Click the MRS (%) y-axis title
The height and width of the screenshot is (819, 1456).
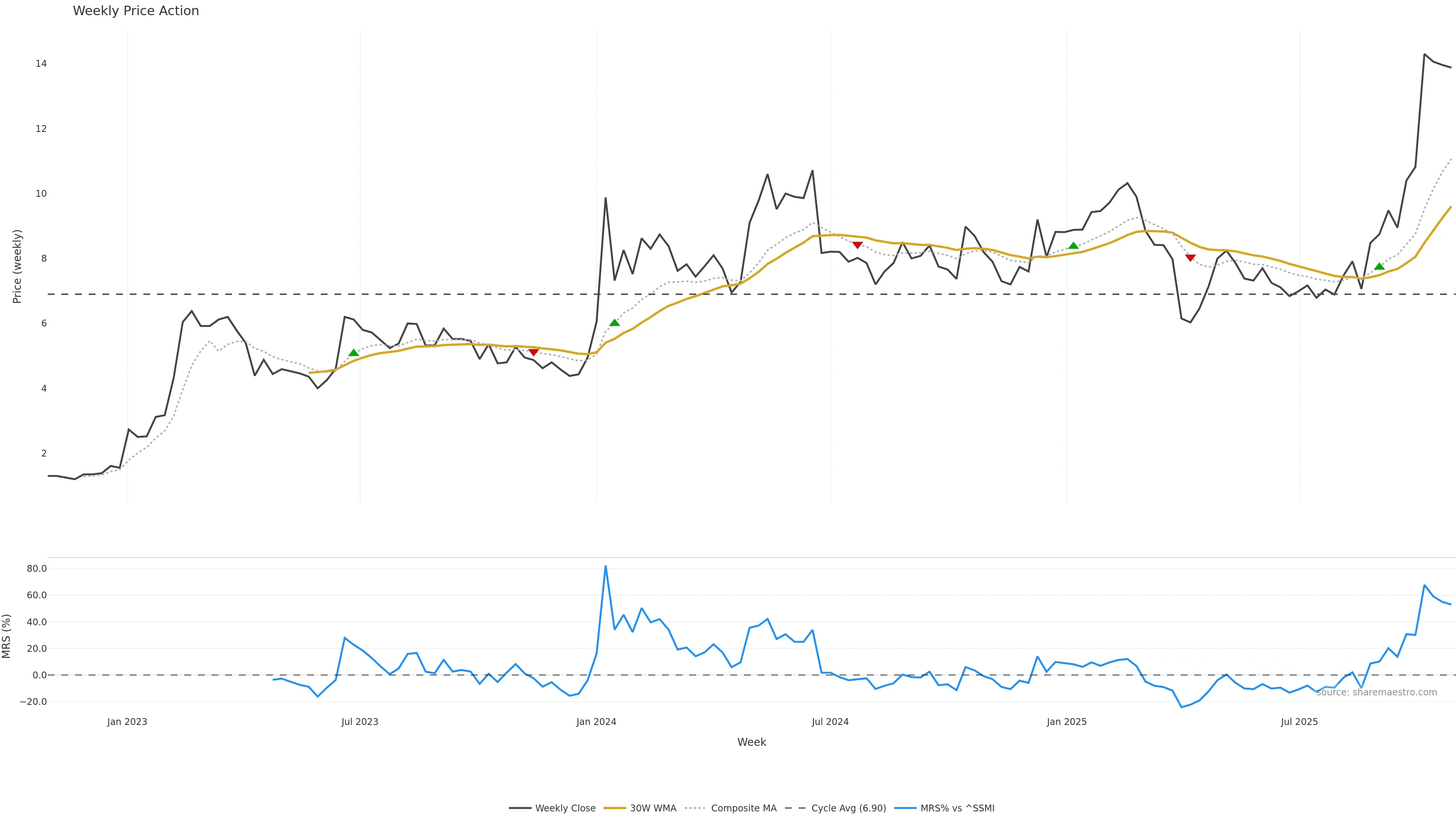pos(7,636)
